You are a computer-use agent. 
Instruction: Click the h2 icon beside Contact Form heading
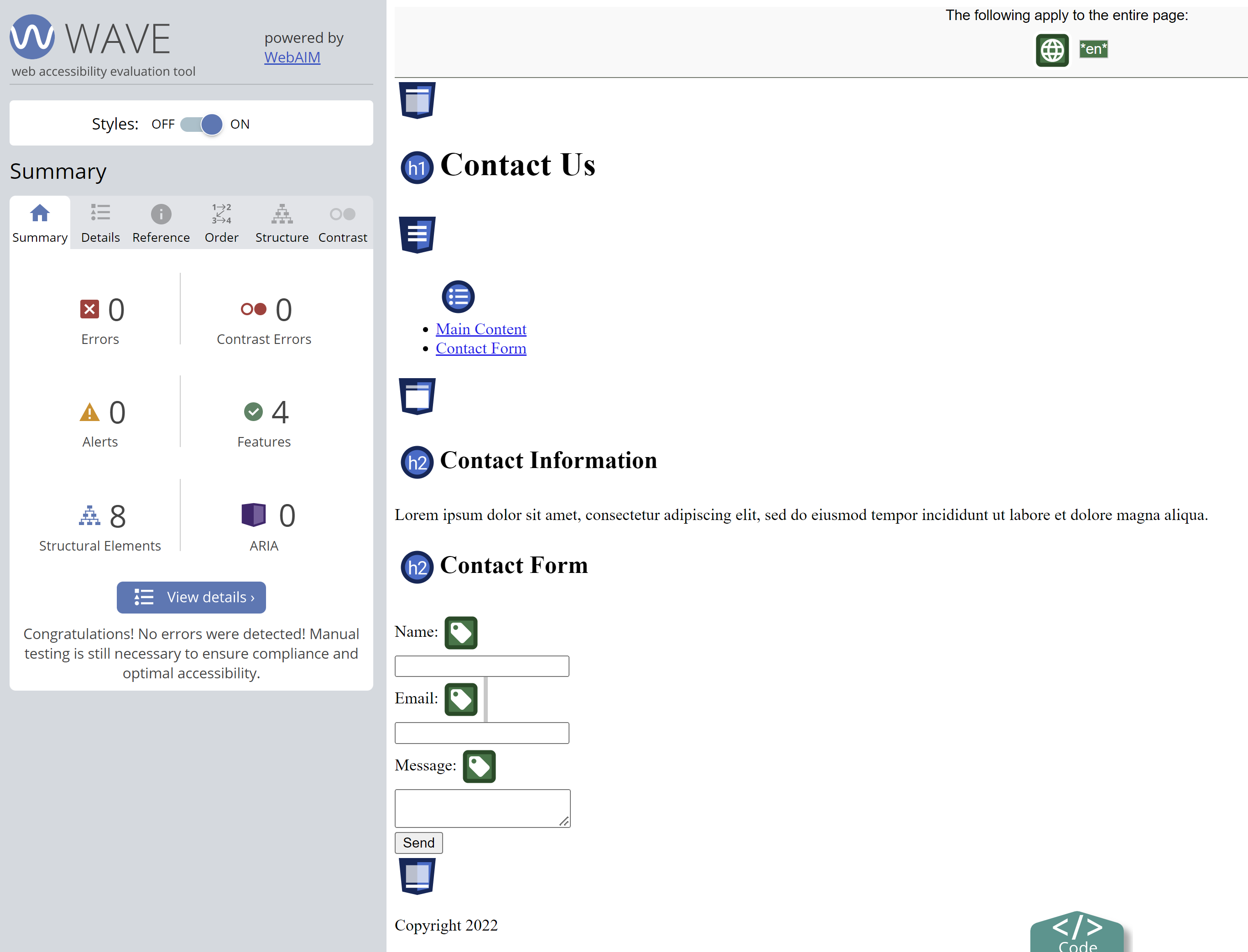click(417, 567)
